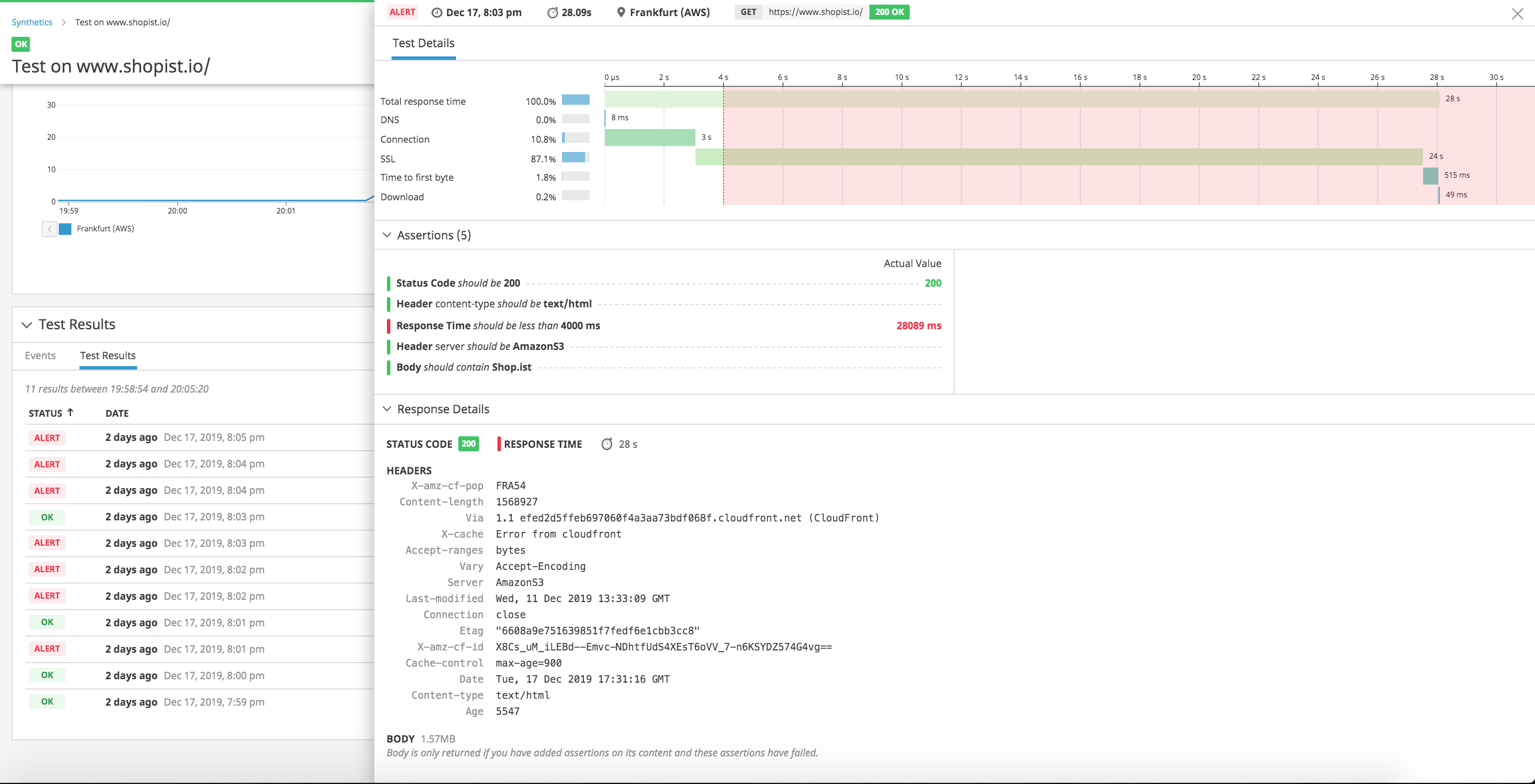Click the ALERT badge in the panel header
Image resolution: width=1535 pixels, height=784 pixels.
pos(402,12)
